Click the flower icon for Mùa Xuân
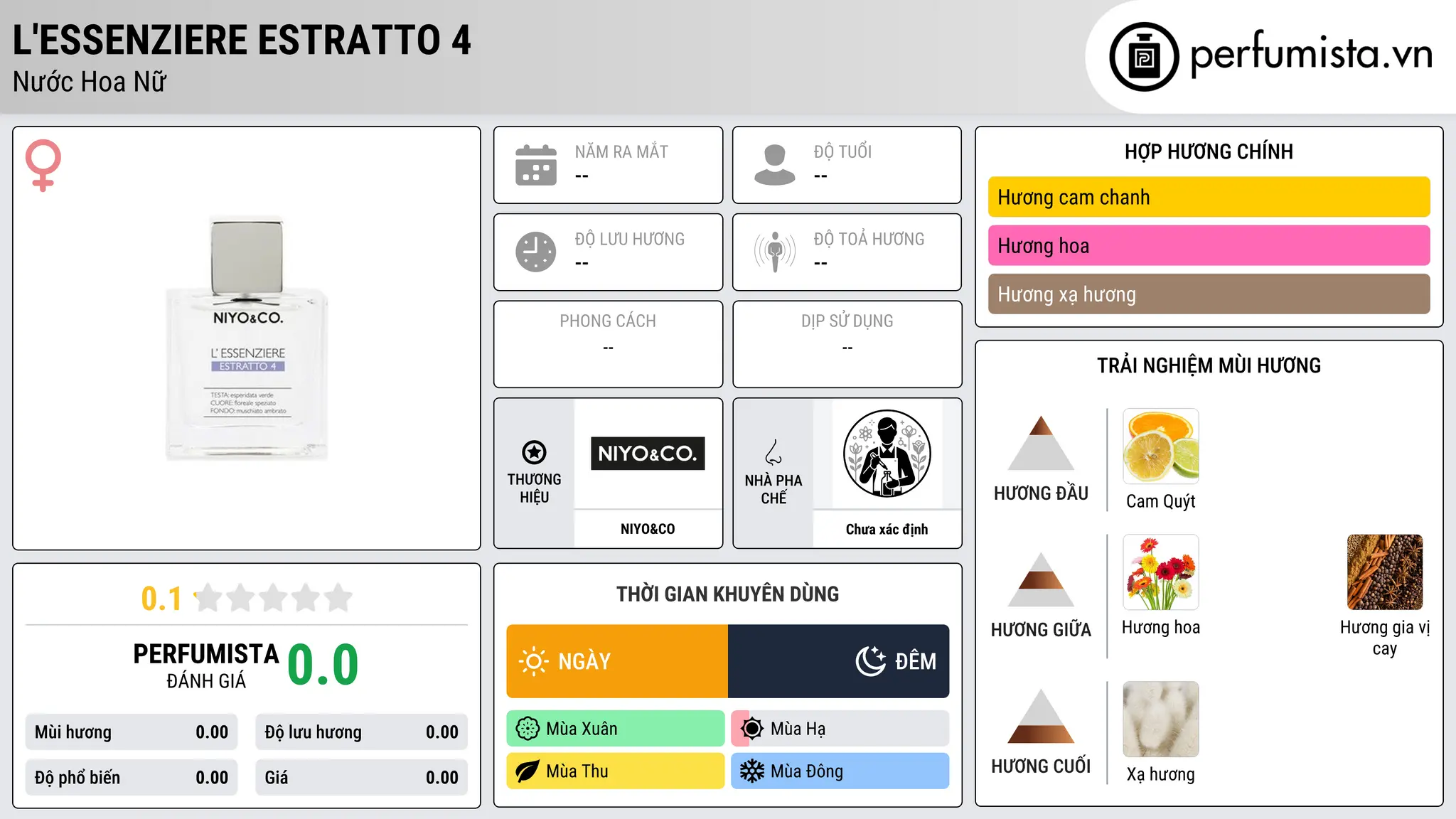This screenshot has width=1456, height=819. tap(528, 729)
